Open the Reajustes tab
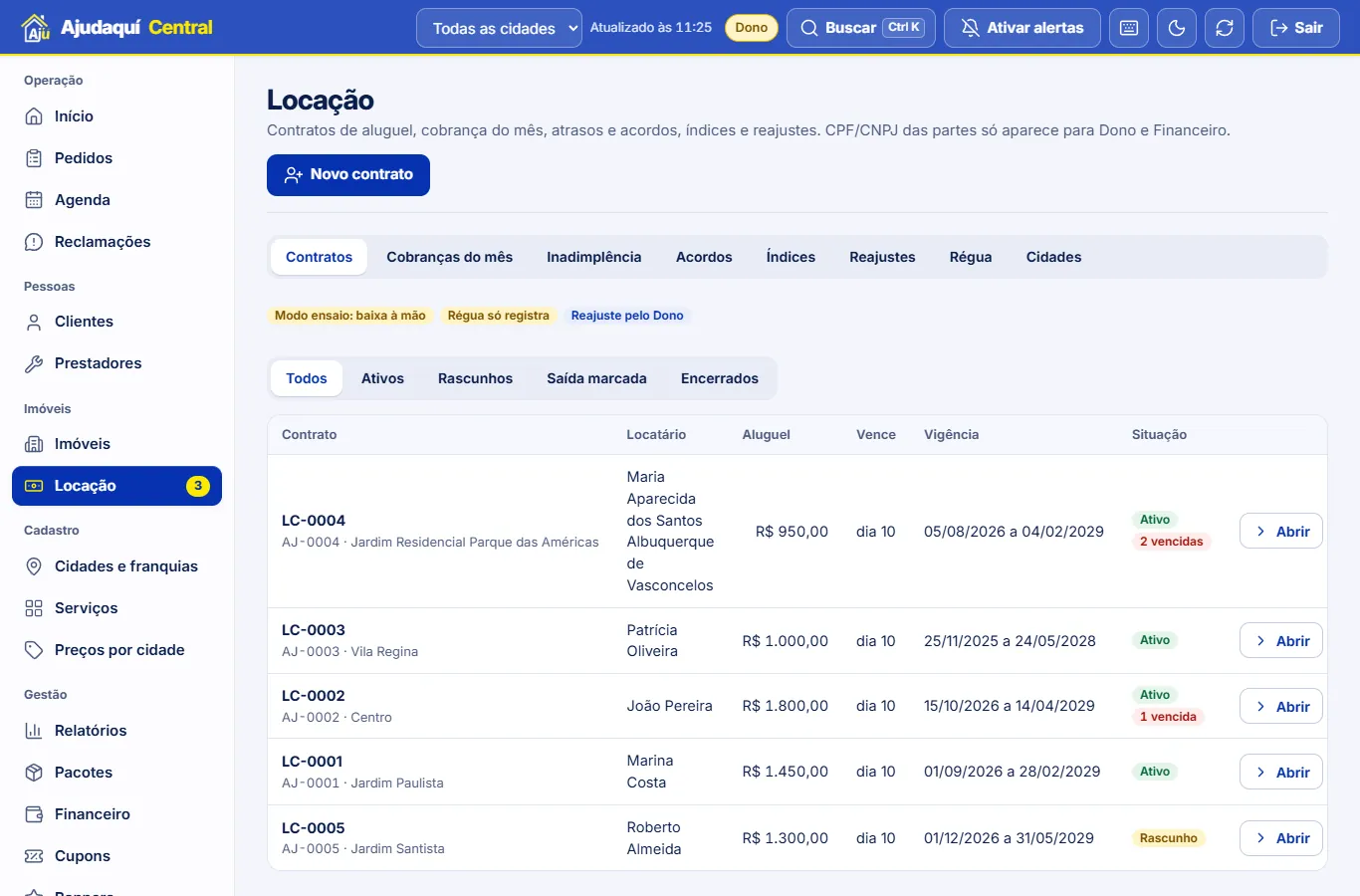 pyautogui.click(x=882, y=257)
